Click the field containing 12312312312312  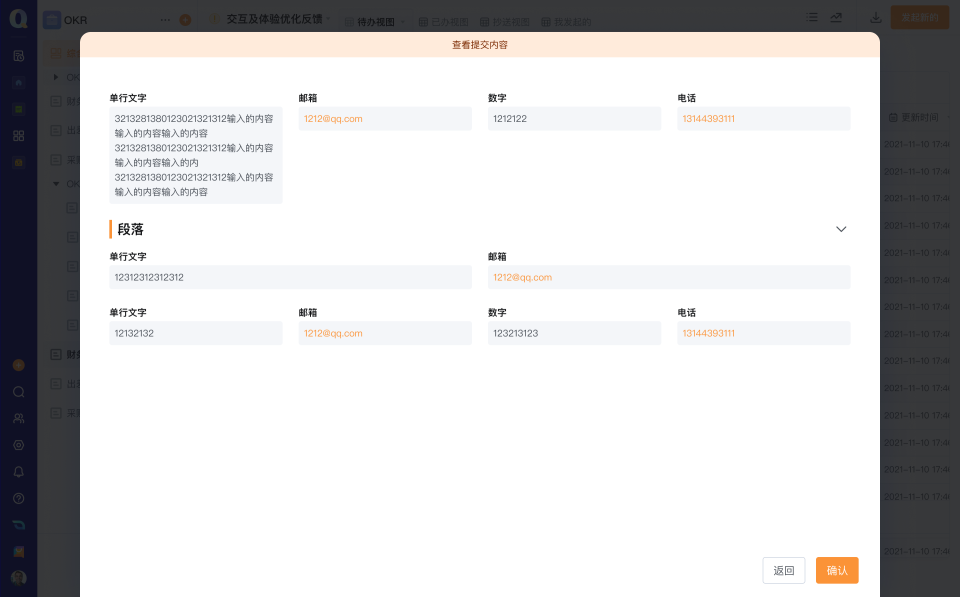pyautogui.click(x=290, y=277)
